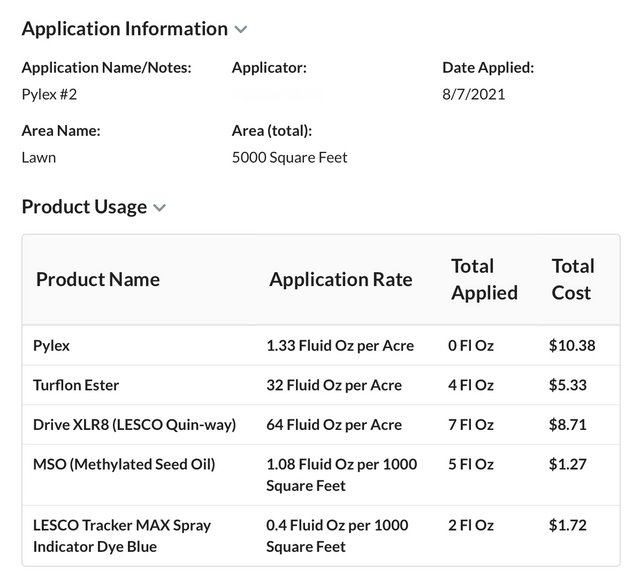Sort by the Product Name column header
This screenshot has width=640, height=585.
98,279
